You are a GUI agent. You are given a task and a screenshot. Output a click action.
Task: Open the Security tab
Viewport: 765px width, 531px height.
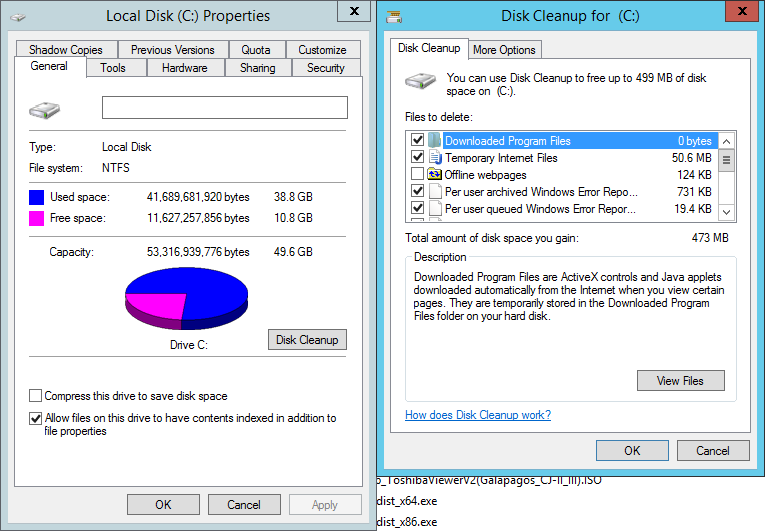coord(326,68)
